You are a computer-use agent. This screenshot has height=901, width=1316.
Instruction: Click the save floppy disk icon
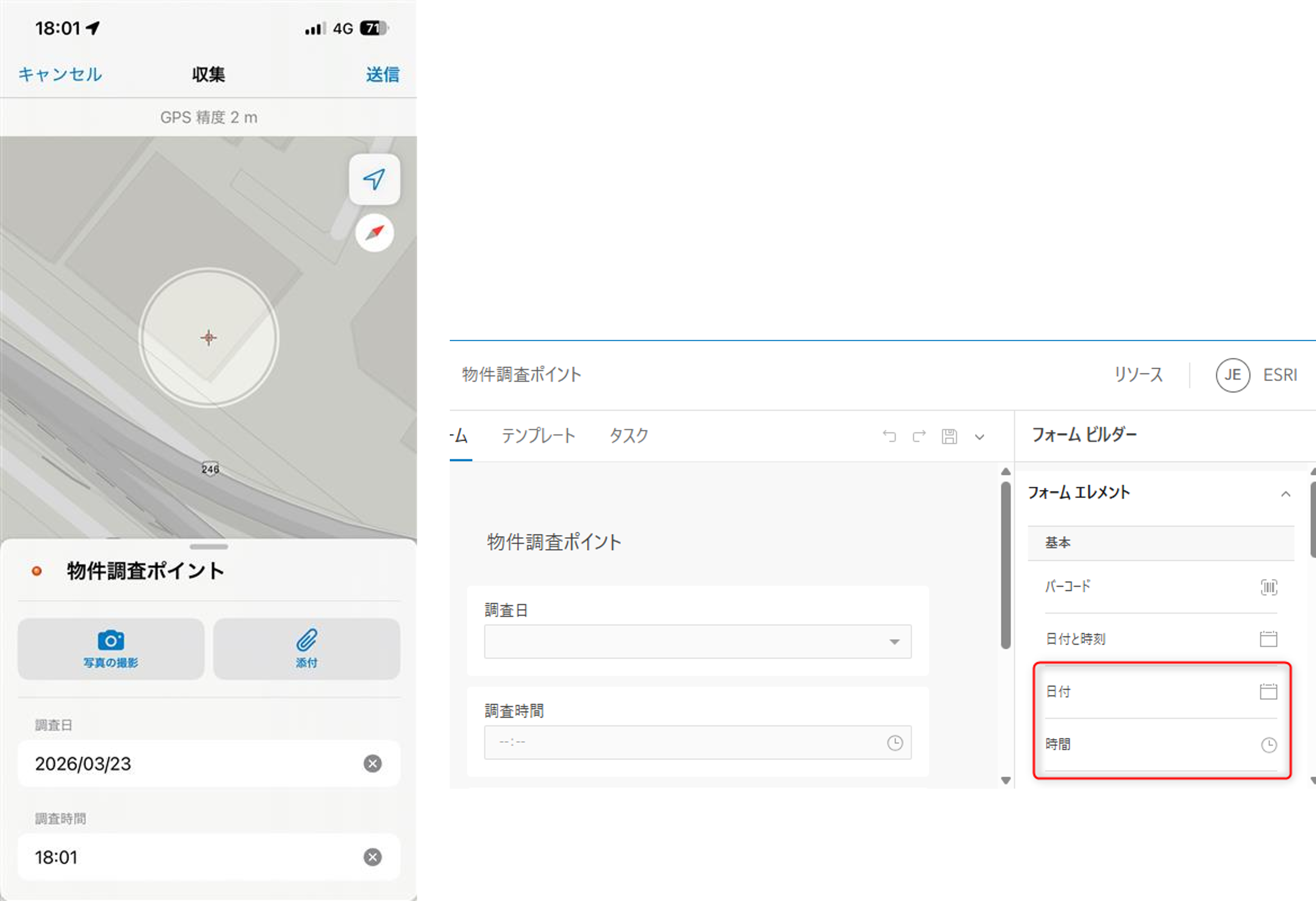949,436
